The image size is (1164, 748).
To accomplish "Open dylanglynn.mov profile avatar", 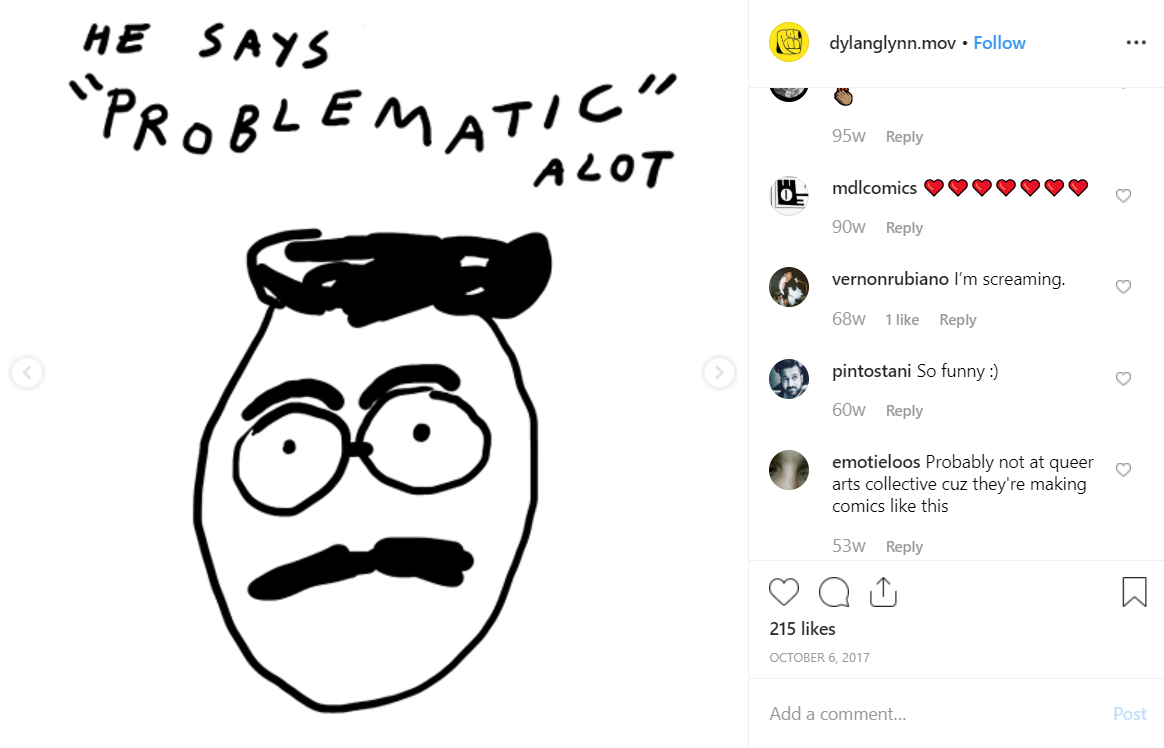I will pos(788,42).
